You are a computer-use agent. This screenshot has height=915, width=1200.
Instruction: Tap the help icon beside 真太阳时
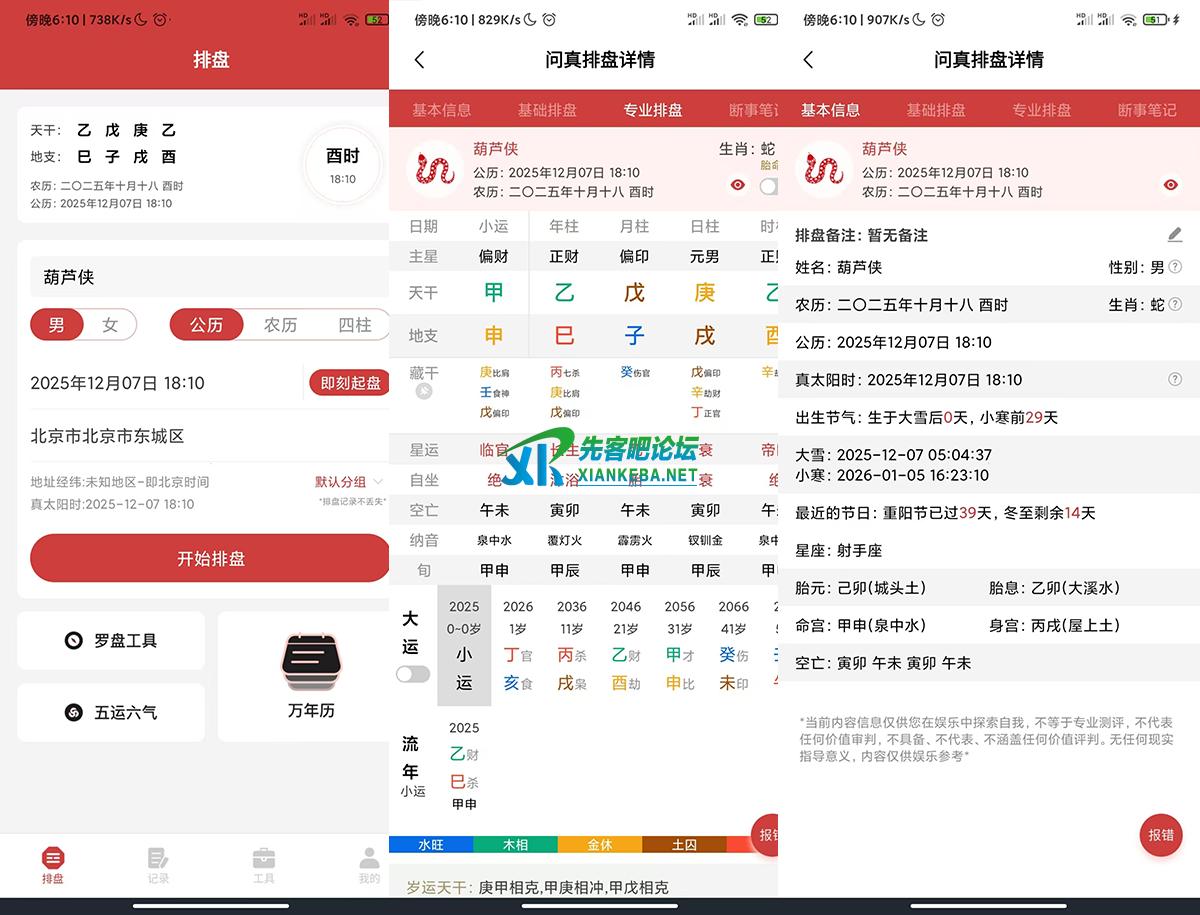pyautogui.click(x=1174, y=380)
